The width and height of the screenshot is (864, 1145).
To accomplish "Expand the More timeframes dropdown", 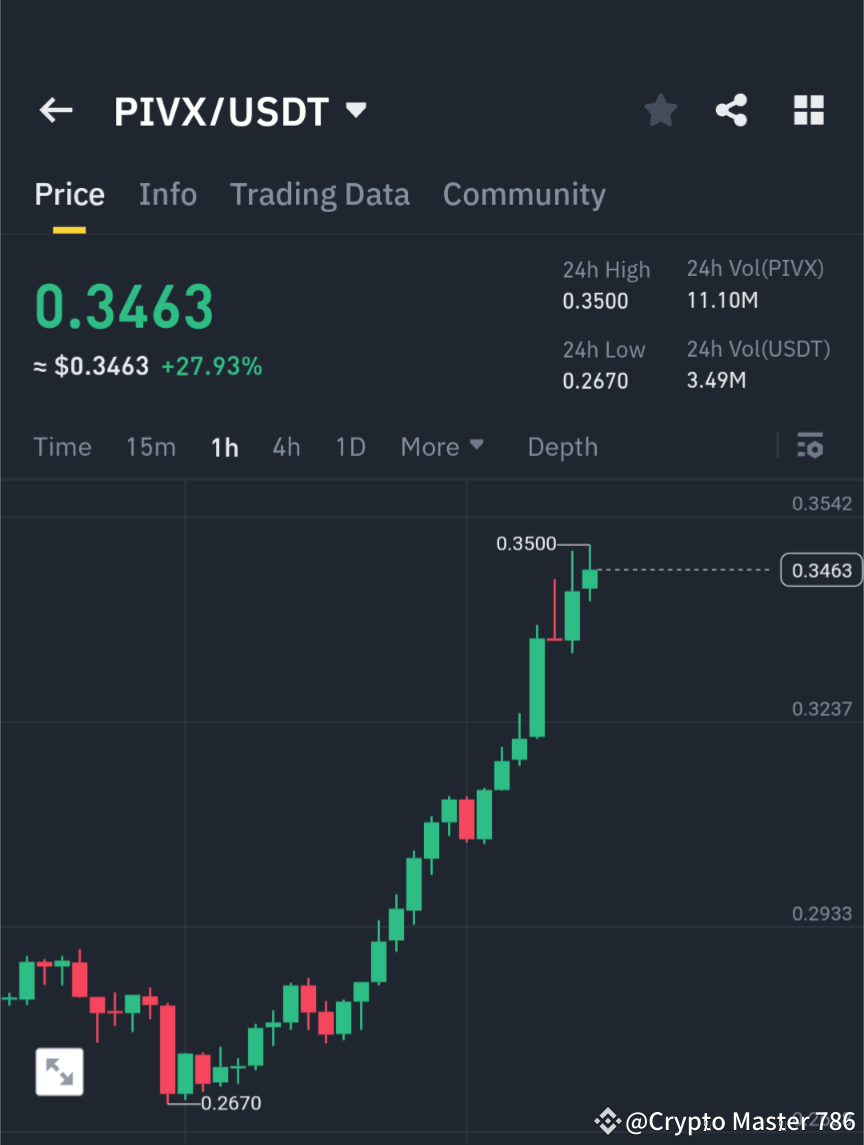I will pos(442,446).
